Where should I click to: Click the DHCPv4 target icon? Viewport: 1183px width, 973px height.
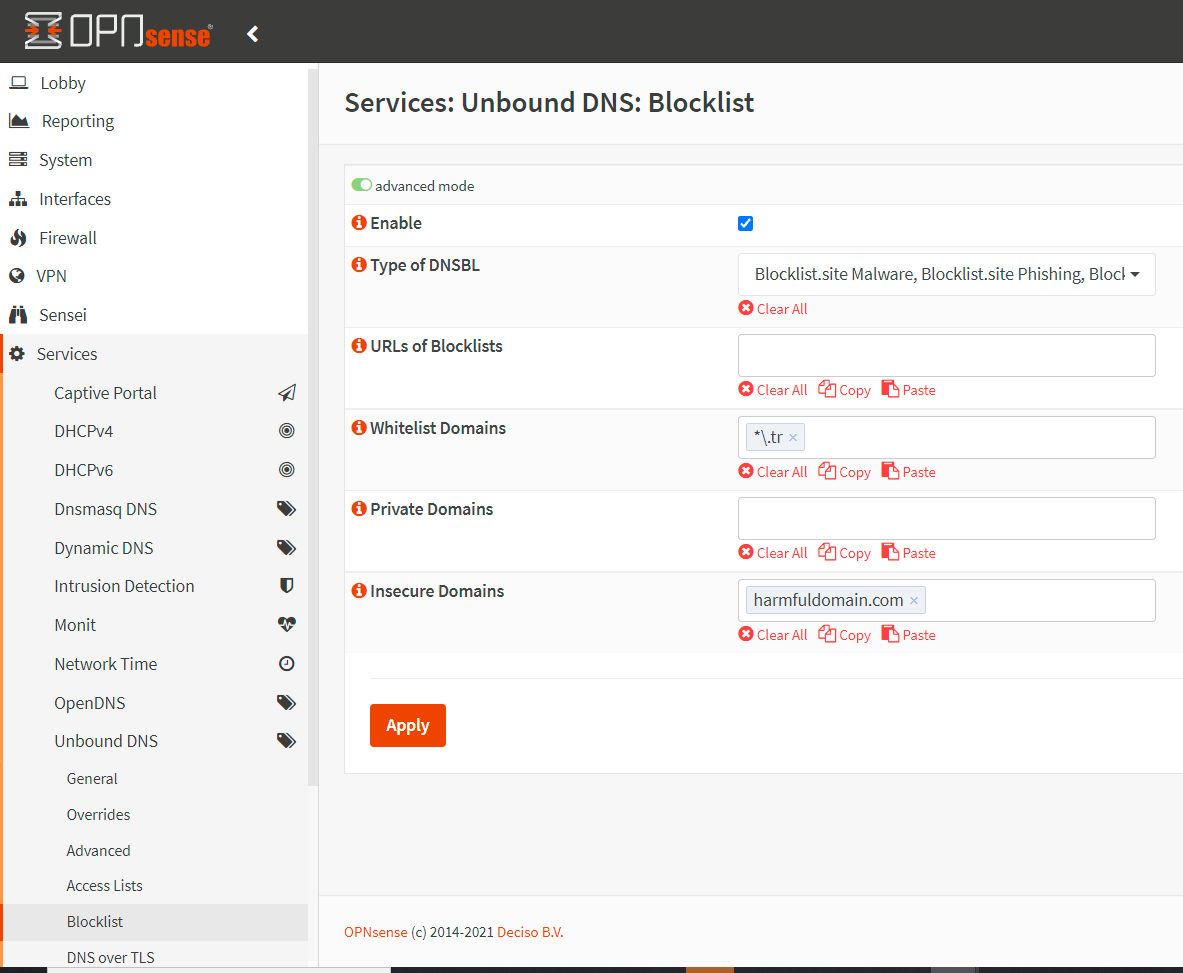(x=286, y=431)
